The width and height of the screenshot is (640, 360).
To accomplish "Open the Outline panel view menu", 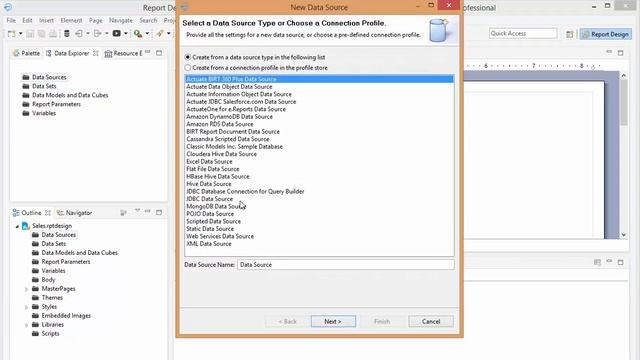I will [138, 211].
